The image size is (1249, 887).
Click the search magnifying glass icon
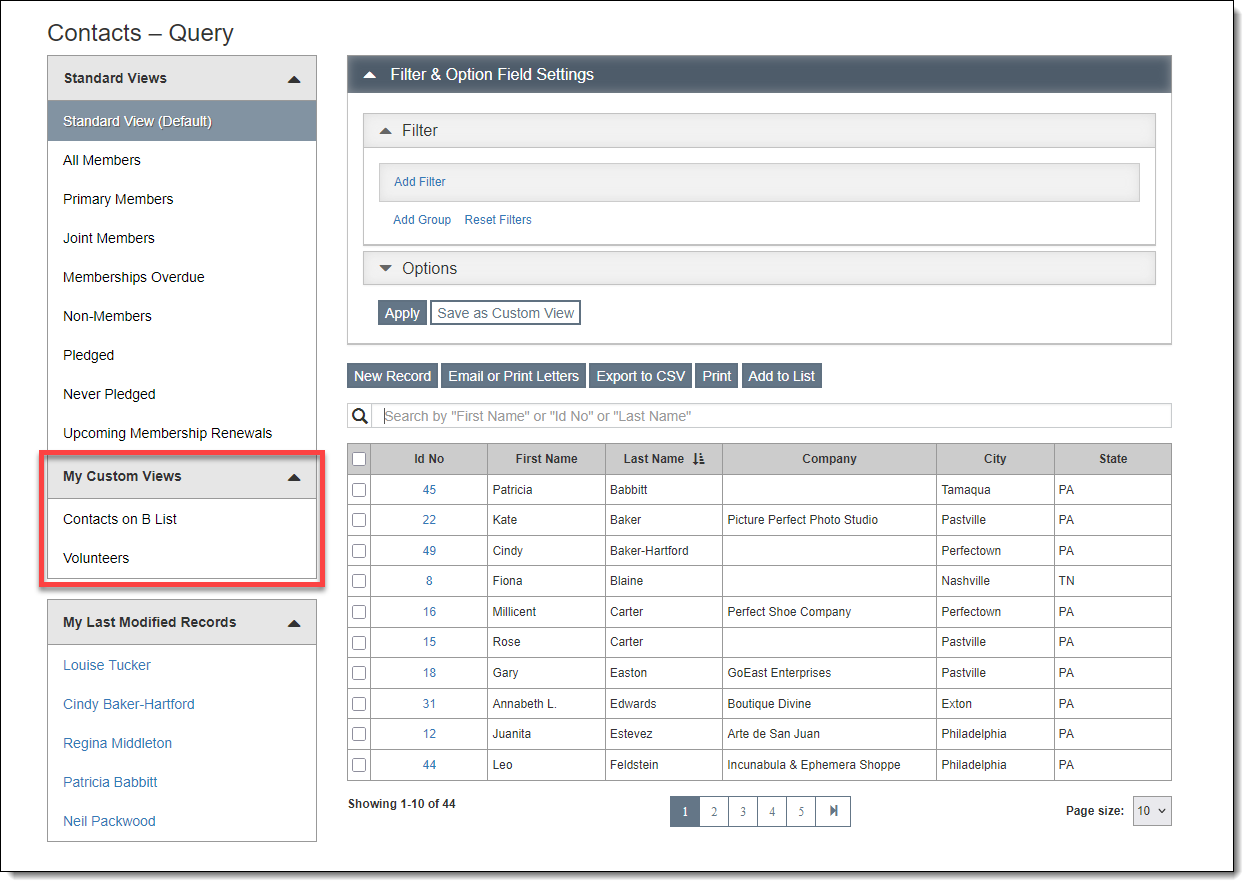(360, 416)
